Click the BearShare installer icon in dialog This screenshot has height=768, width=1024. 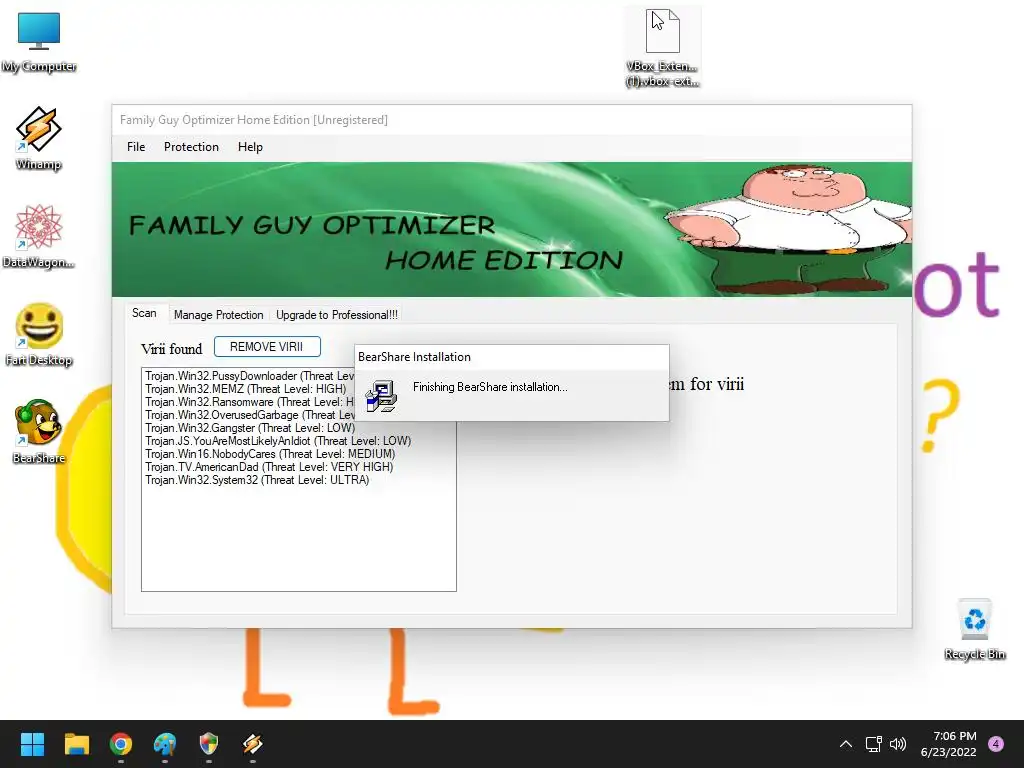point(381,396)
